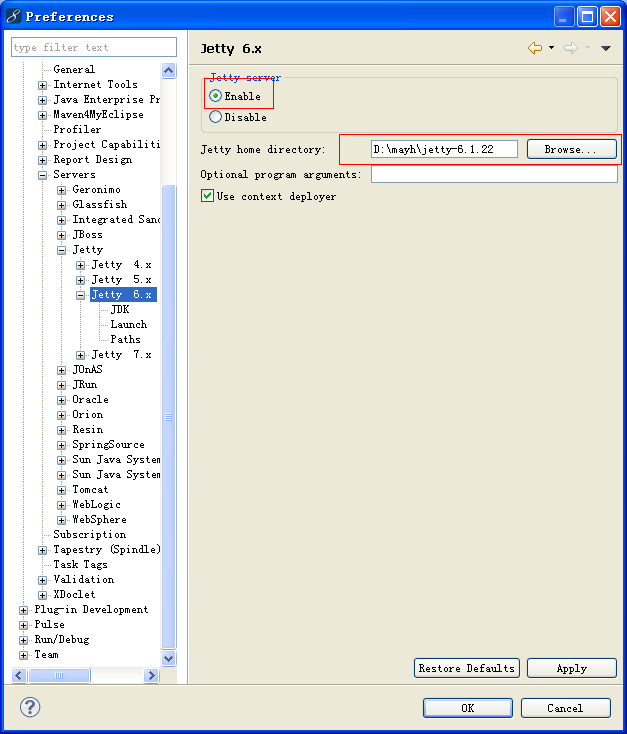Collapse the Jetty 6.x node
The width and height of the screenshot is (627, 734).
click(81, 295)
